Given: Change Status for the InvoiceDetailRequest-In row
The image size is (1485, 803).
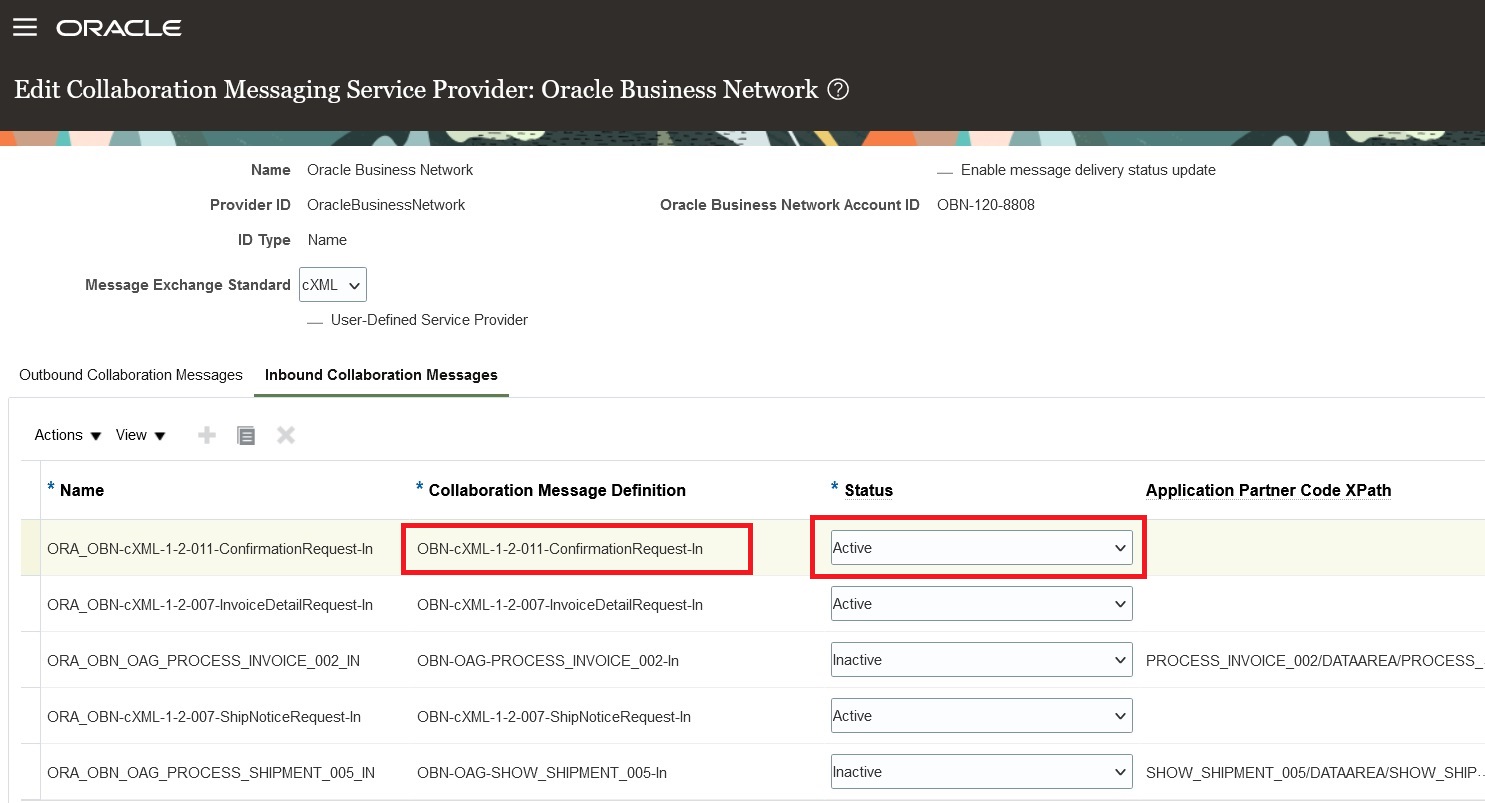Looking at the screenshot, I should [981, 604].
